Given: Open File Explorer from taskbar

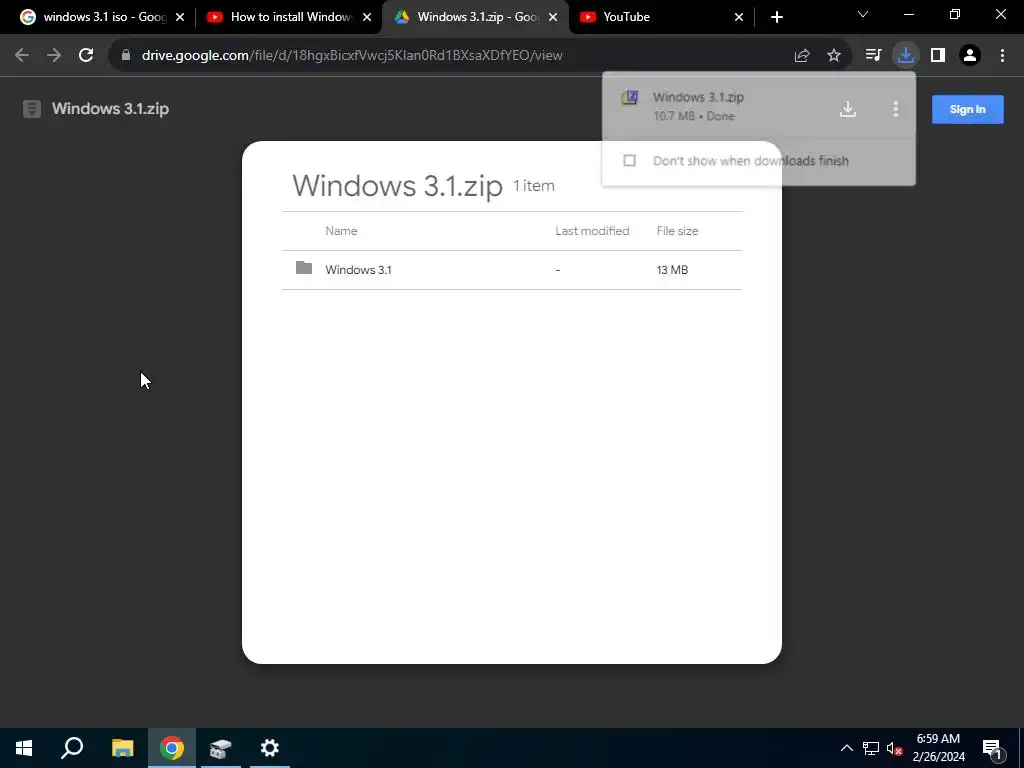Looking at the screenshot, I should 122,748.
